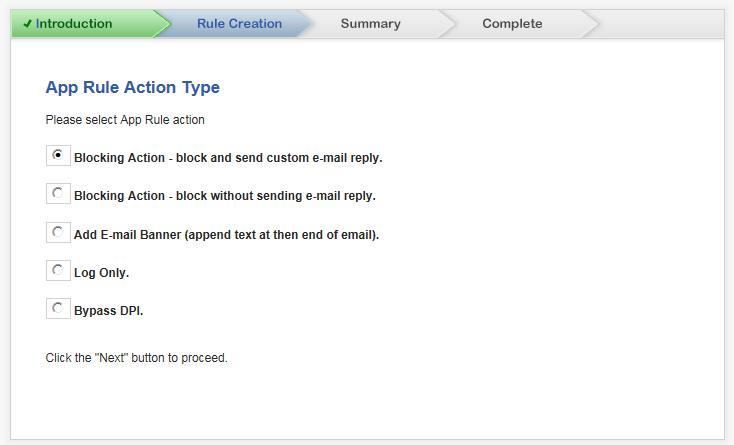Select the Bypass DPI radio button

pos(58,308)
